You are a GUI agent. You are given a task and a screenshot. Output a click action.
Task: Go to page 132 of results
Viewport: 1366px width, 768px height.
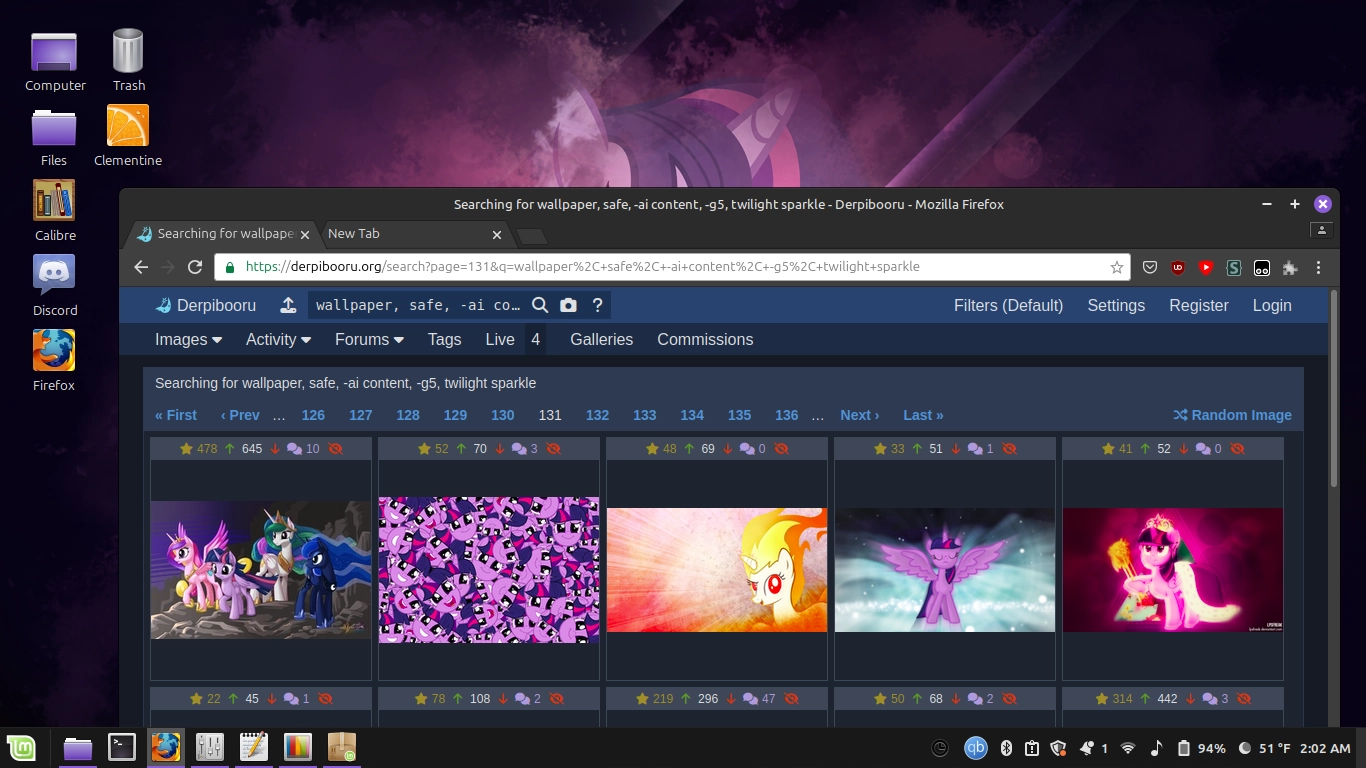pos(597,415)
